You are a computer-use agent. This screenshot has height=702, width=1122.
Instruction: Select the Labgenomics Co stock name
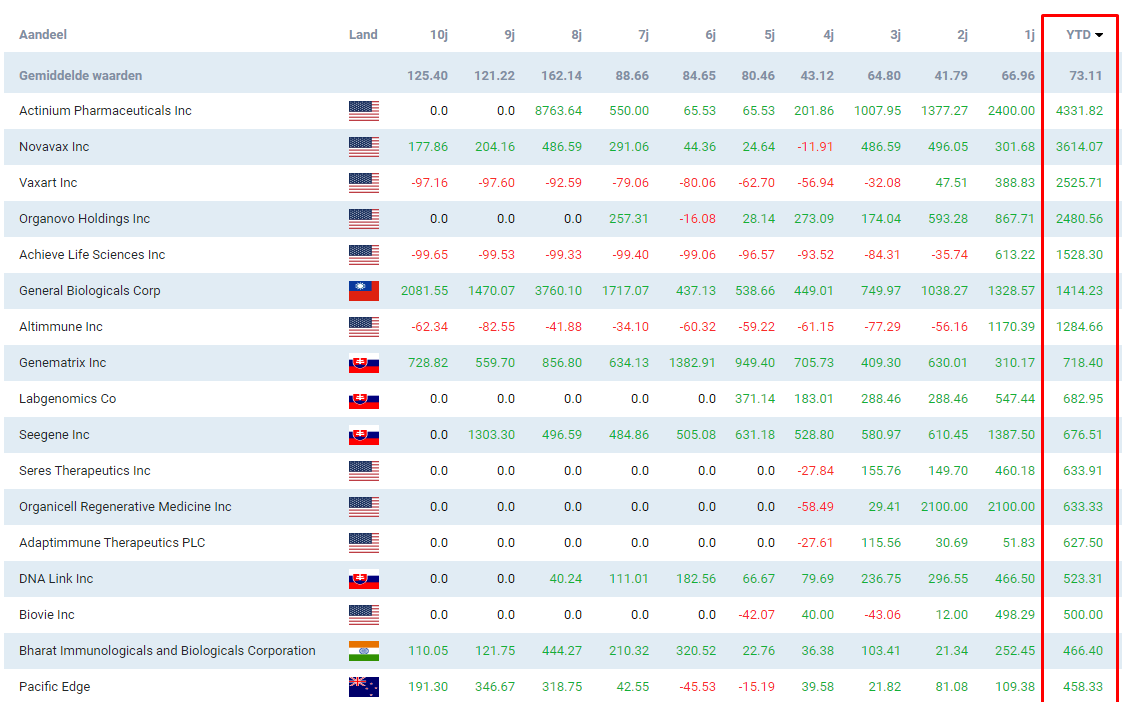coord(67,399)
